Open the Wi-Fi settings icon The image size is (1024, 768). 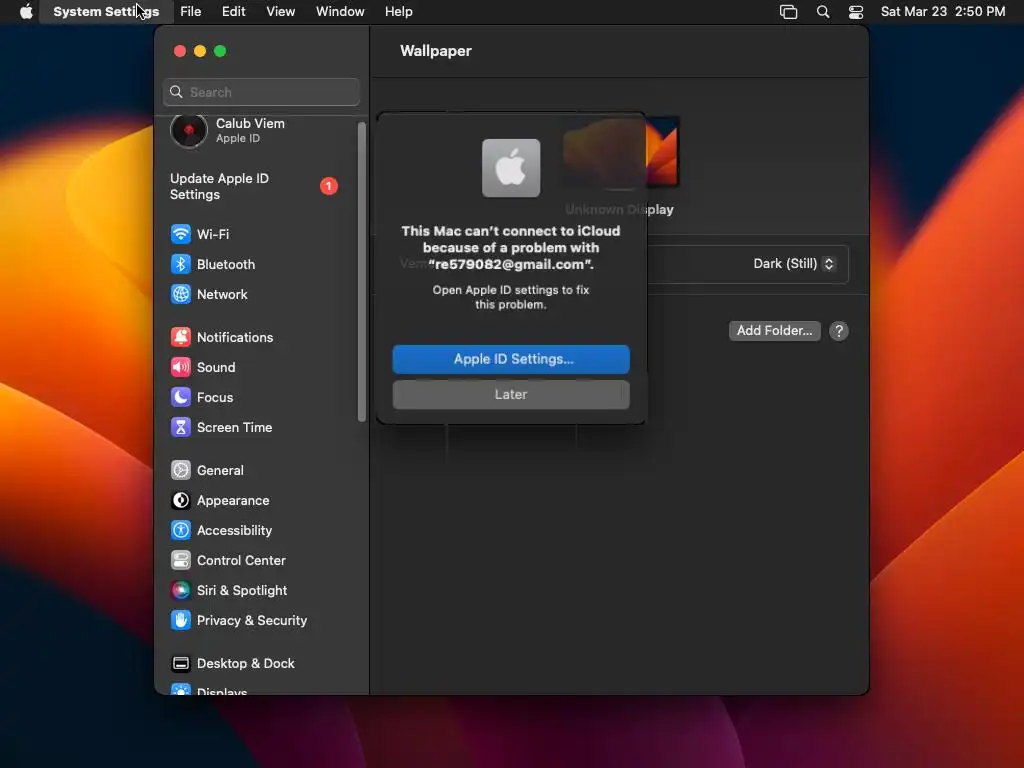pyautogui.click(x=181, y=234)
